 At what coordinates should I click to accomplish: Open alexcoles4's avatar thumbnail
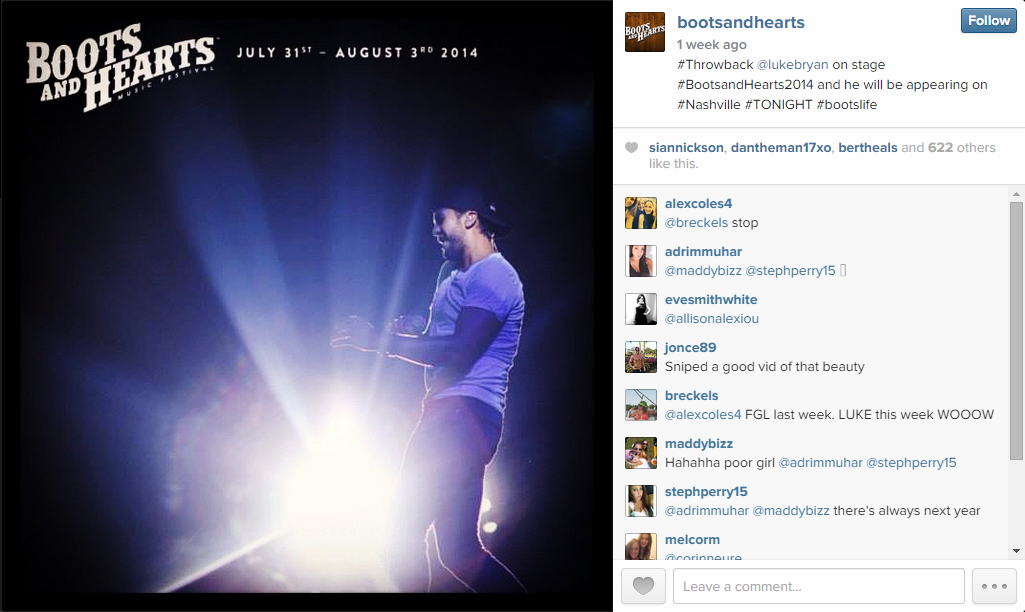[x=641, y=212]
